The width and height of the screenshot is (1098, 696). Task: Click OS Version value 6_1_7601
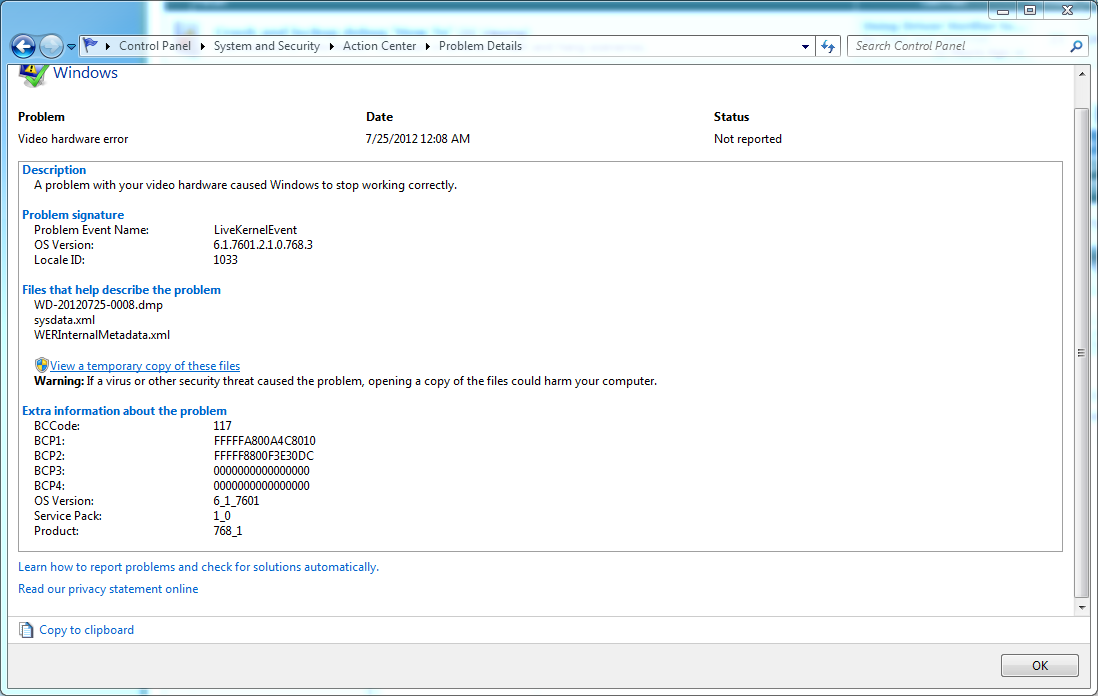pyautogui.click(x=236, y=501)
